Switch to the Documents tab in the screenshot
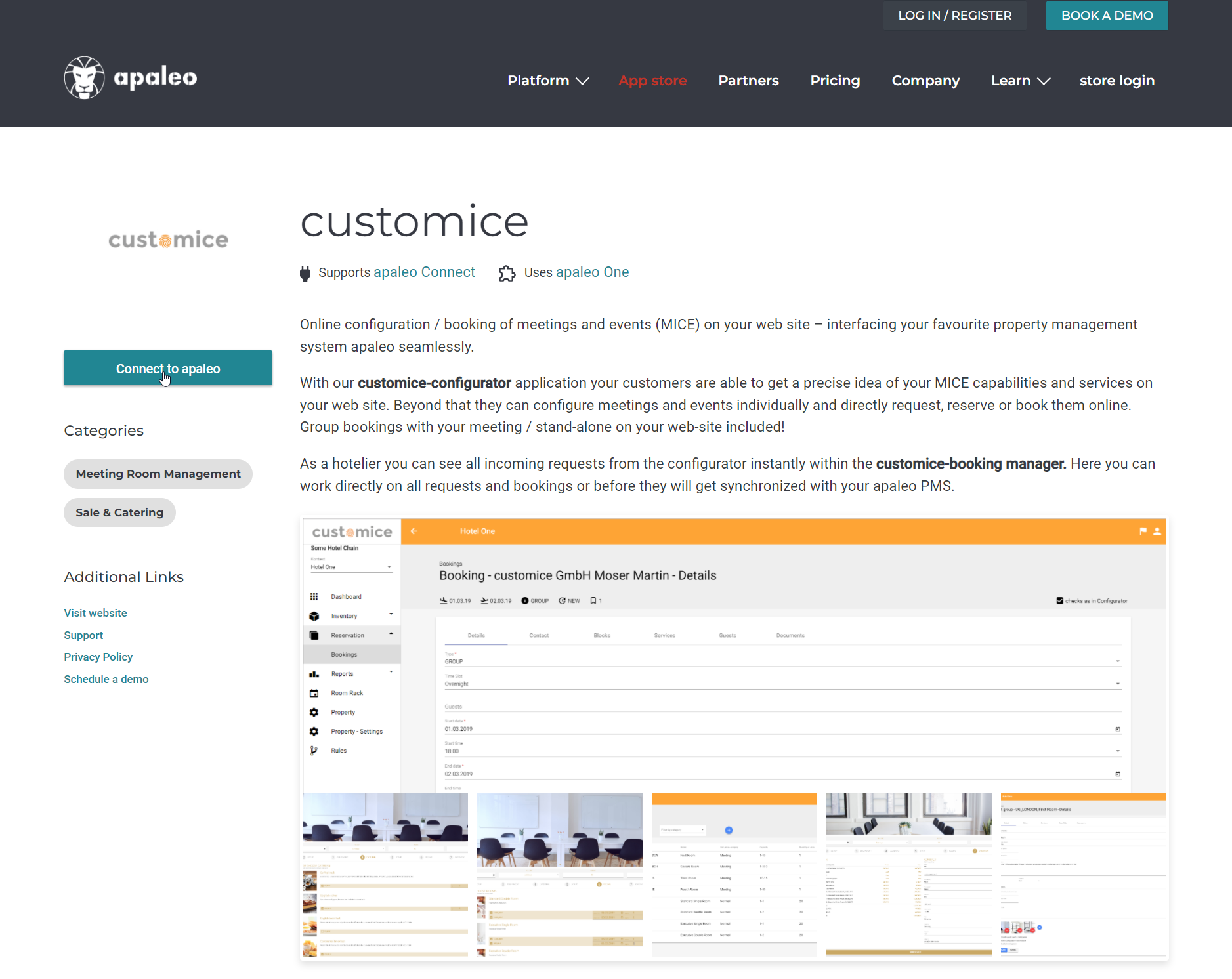1232x979 pixels. (790, 635)
